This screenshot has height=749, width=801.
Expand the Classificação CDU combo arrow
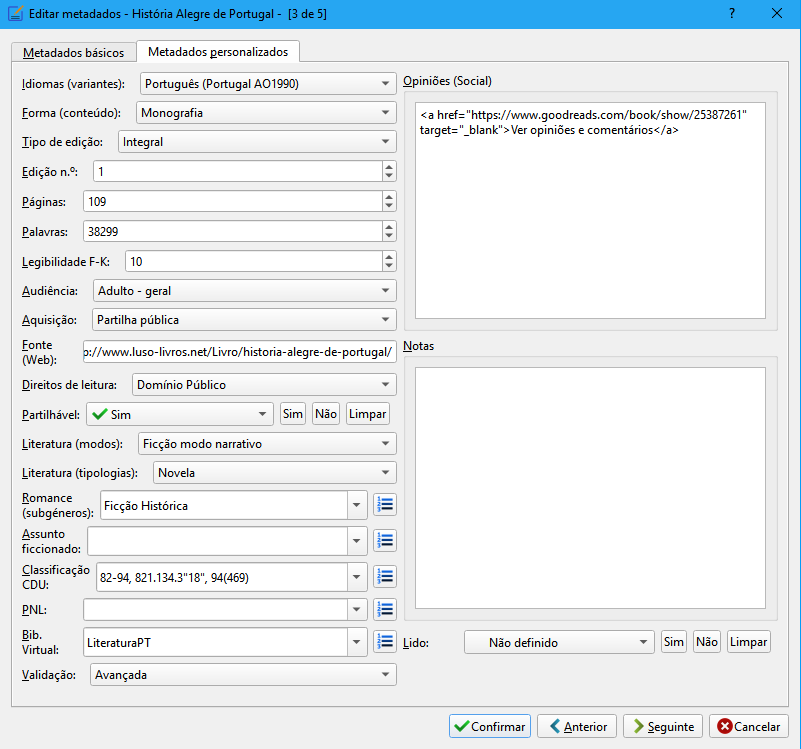tap(357, 577)
